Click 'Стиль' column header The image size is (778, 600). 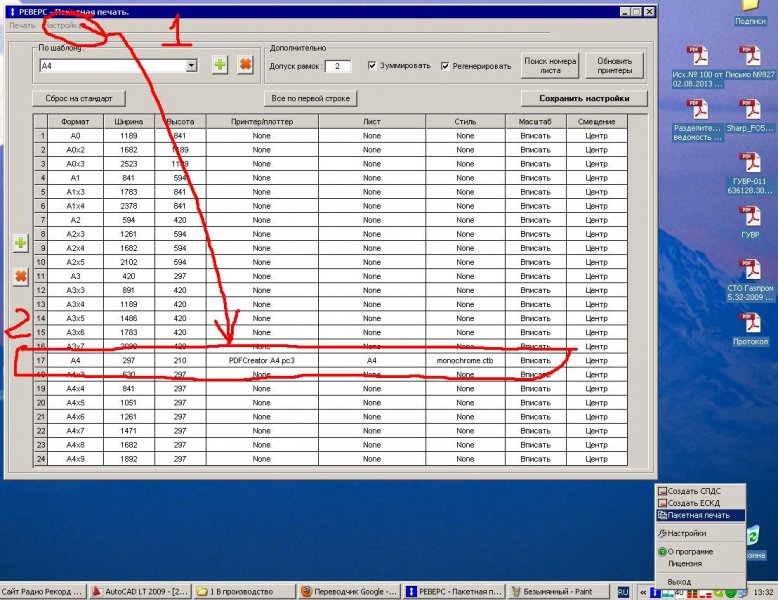click(x=465, y=122)
